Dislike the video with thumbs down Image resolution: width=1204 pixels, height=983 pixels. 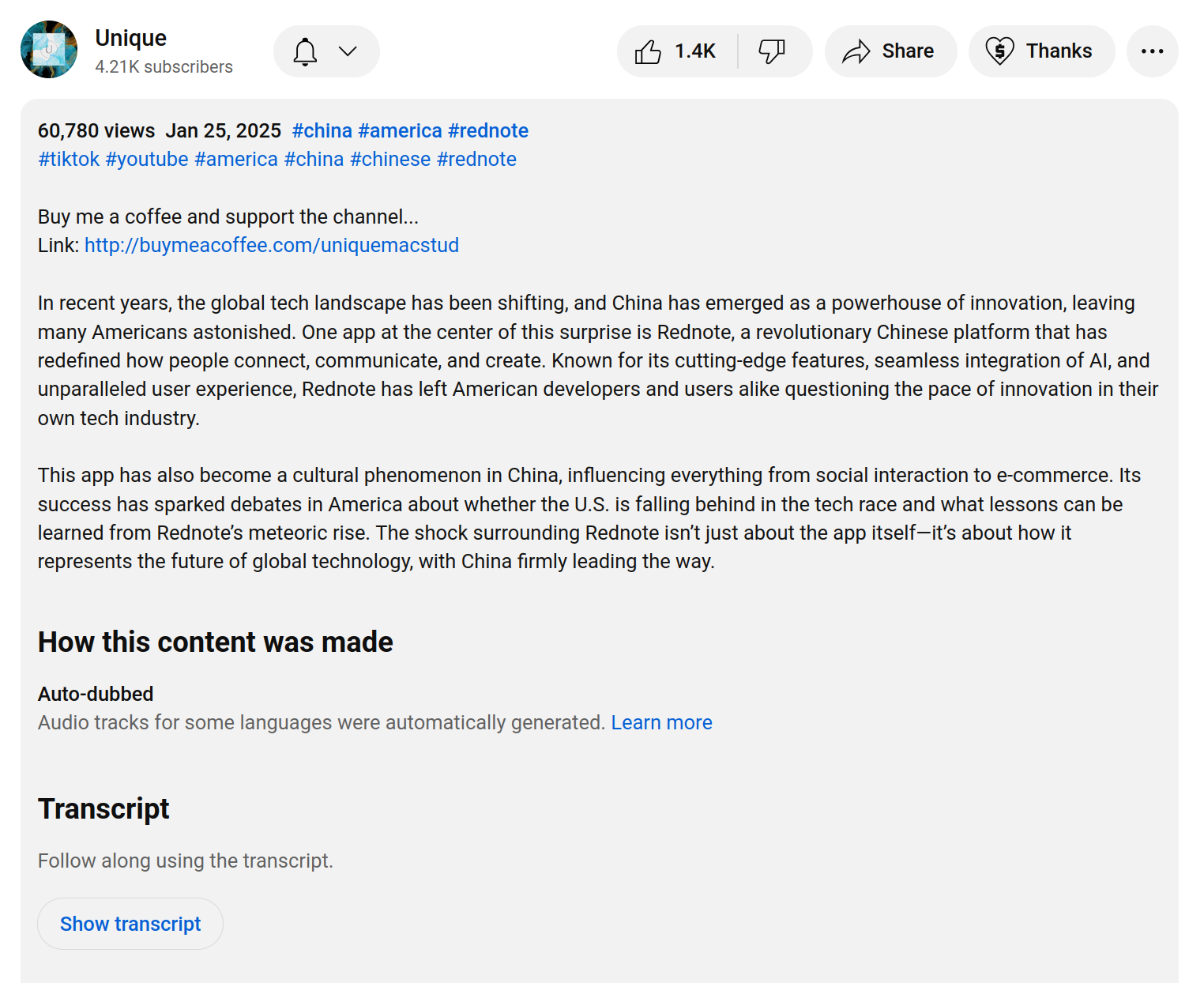(772, 51)
